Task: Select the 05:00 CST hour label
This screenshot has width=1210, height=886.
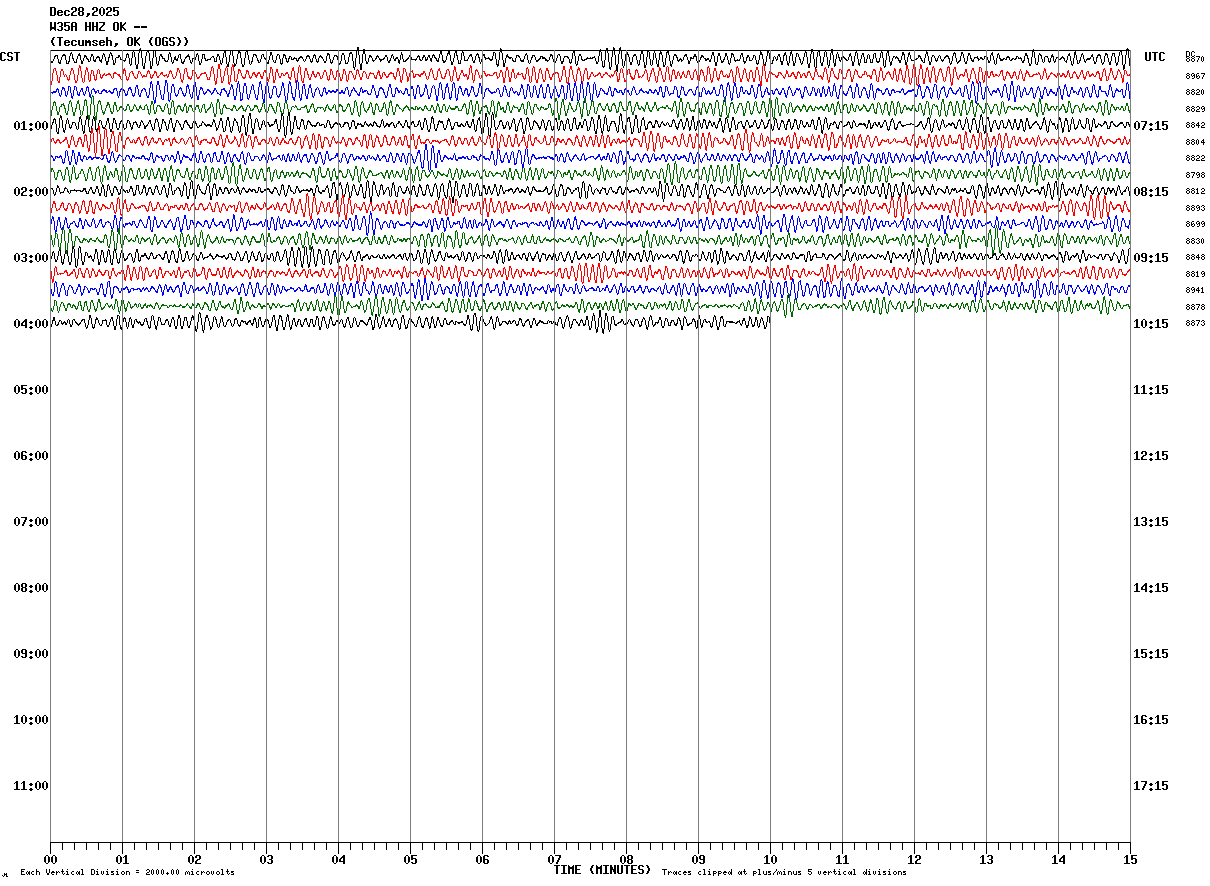Action: point(31,390)
